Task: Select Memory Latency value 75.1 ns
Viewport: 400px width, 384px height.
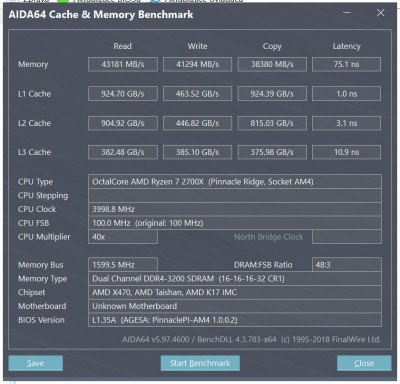Action: [346, 64]
